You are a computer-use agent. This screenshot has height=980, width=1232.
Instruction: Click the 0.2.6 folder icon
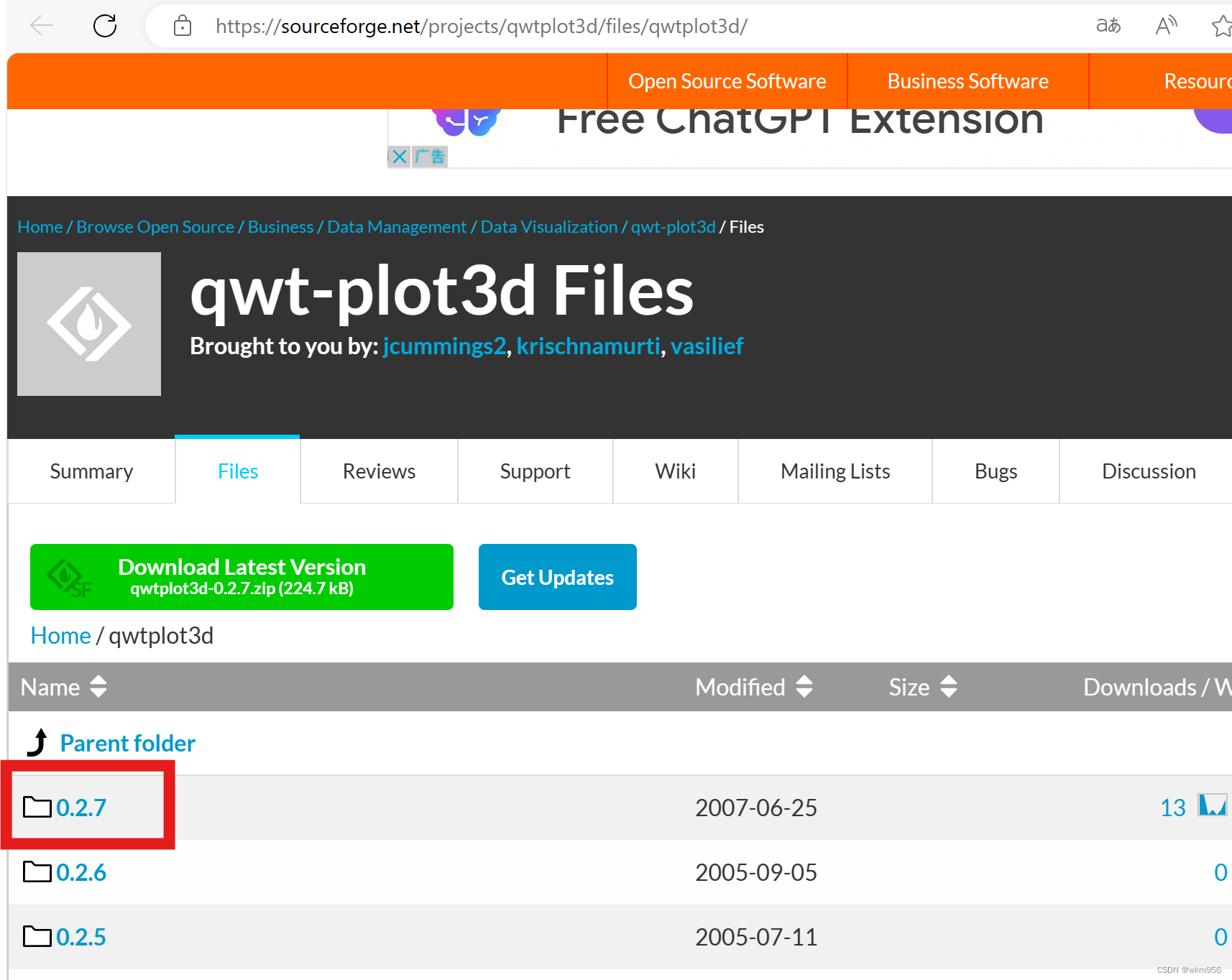(x=37, y=872)
